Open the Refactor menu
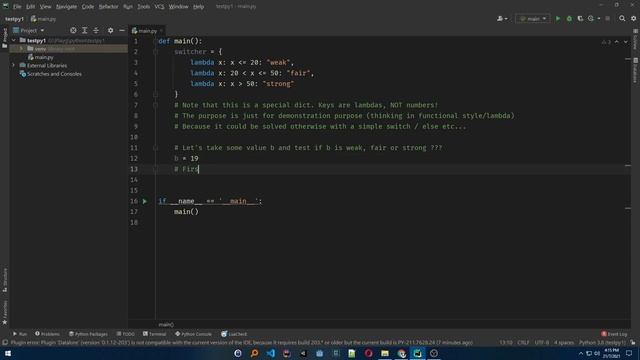Viewport: 640px width, 360px height. pyautogui.click(x=108, y=7)
